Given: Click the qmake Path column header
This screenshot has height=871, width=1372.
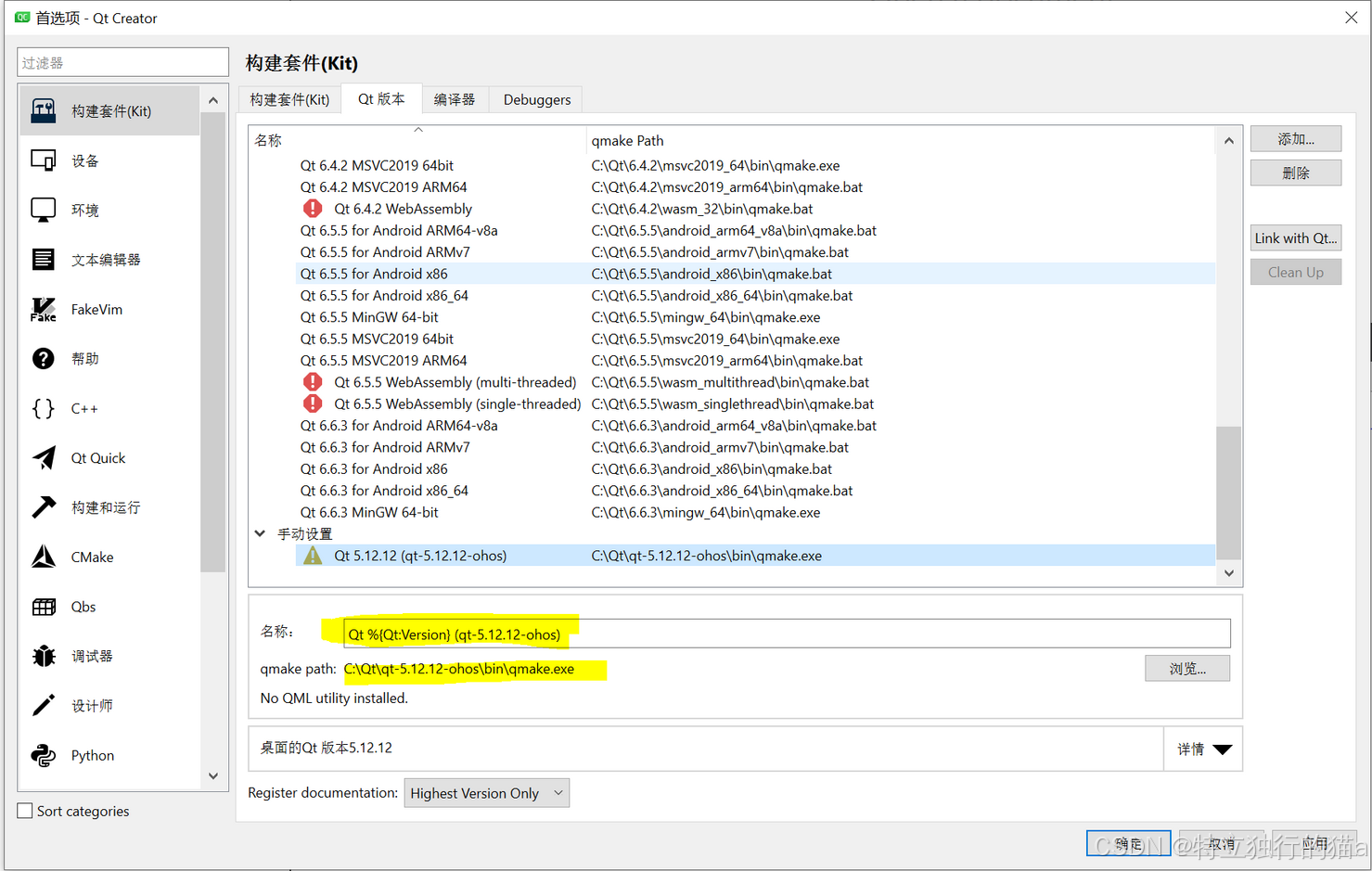Looking at the screenshot, I should tap(900, 140).
